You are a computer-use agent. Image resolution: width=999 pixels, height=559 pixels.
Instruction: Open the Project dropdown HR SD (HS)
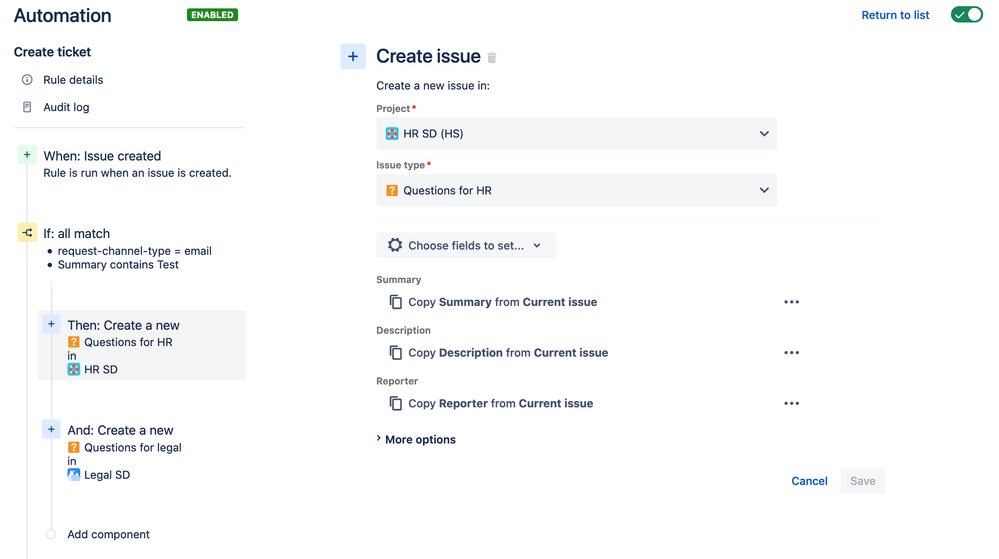pyautogui.click(x=576, y=134)
